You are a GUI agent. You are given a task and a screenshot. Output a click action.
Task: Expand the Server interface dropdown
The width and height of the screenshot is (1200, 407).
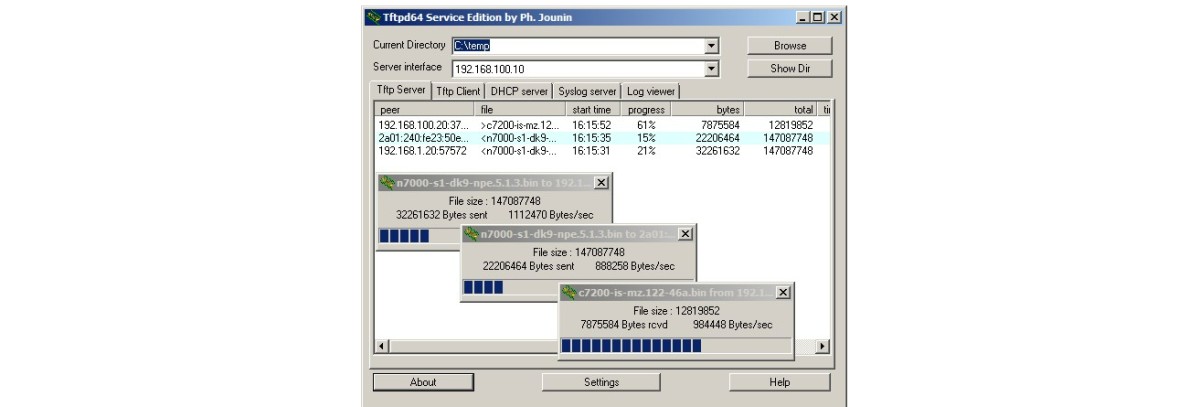point(711,69)
